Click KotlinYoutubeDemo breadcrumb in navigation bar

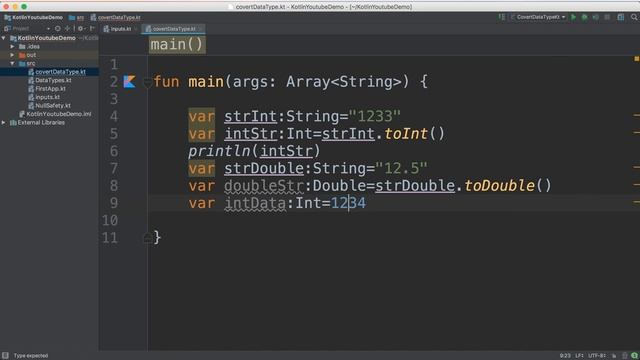pyautogui.click(x=33, y=18)
